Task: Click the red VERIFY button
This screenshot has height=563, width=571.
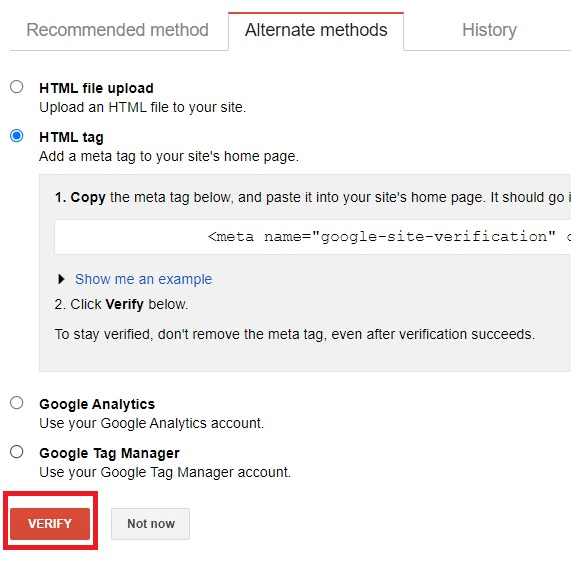Action: [x=50, y=524]
